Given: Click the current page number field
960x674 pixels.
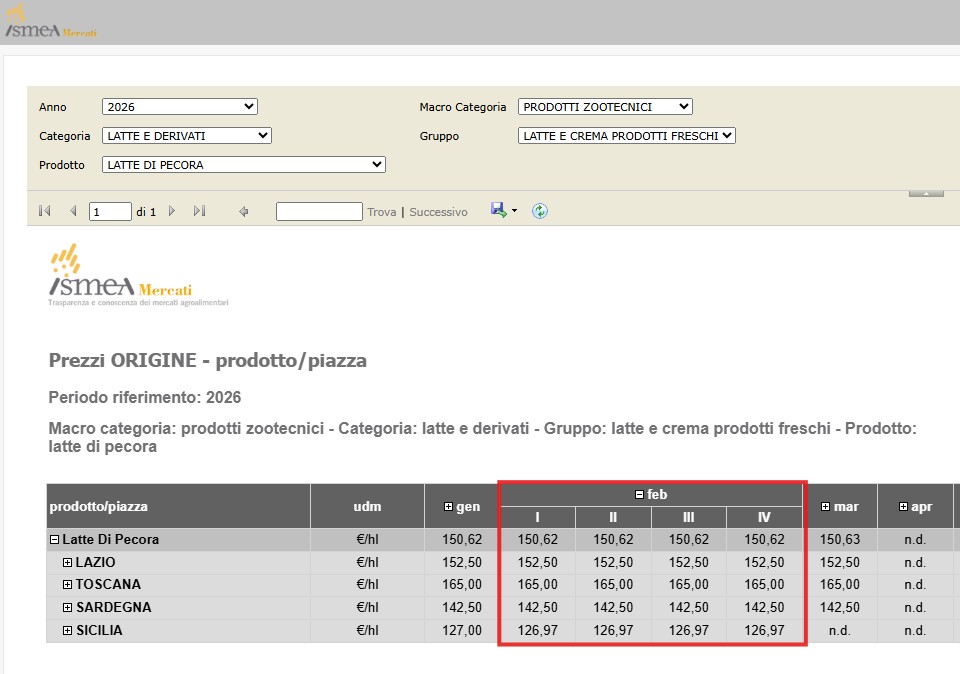Looking at the screenshot, I should click(110, 212).
